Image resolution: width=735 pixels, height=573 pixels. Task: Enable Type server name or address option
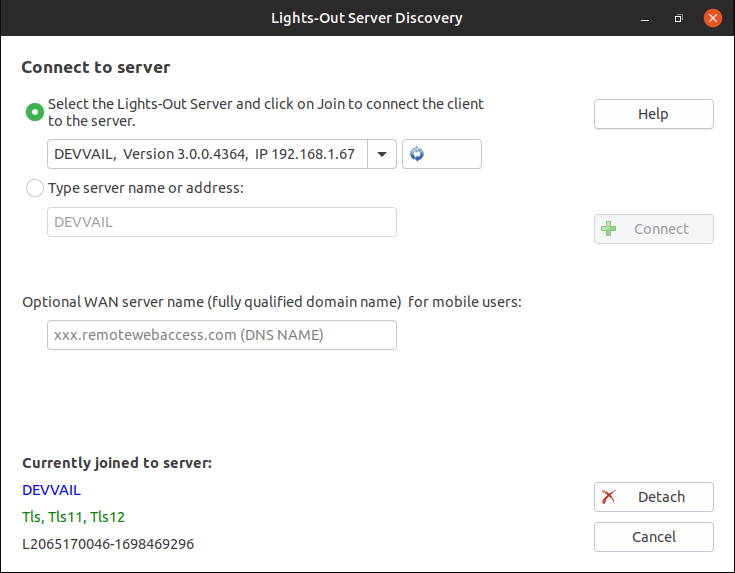35,188
